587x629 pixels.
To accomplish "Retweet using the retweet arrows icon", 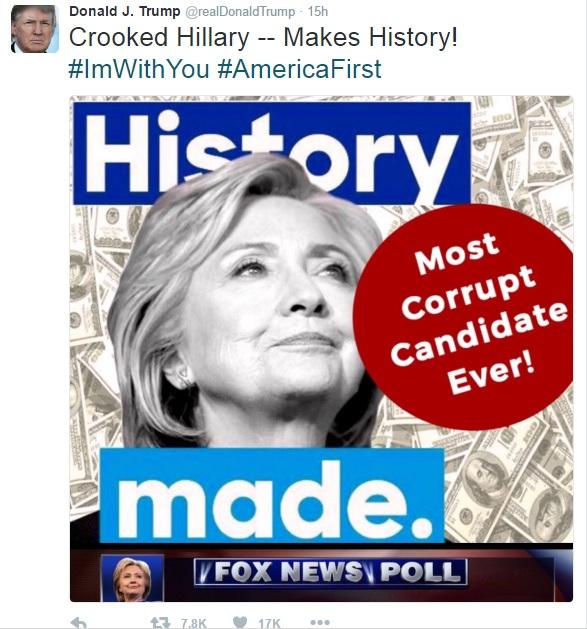I will click(161, 623).
